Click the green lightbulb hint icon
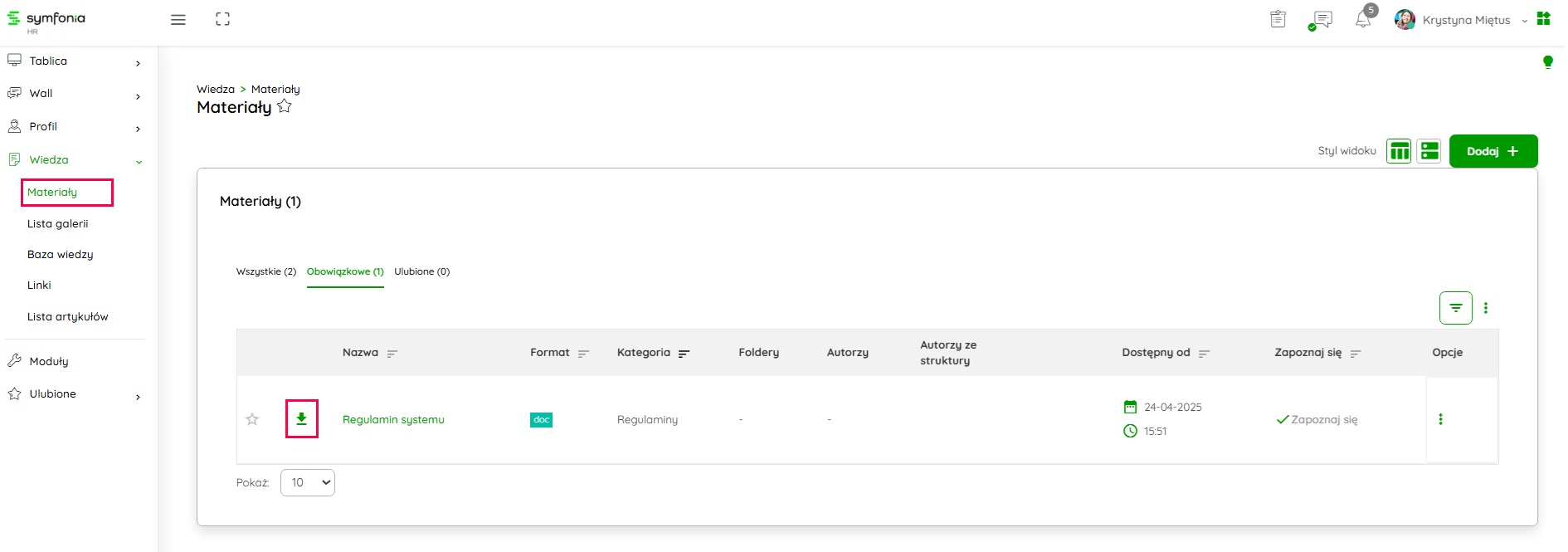Screen dimensions: 1568x552 [x=1547, y=61]
